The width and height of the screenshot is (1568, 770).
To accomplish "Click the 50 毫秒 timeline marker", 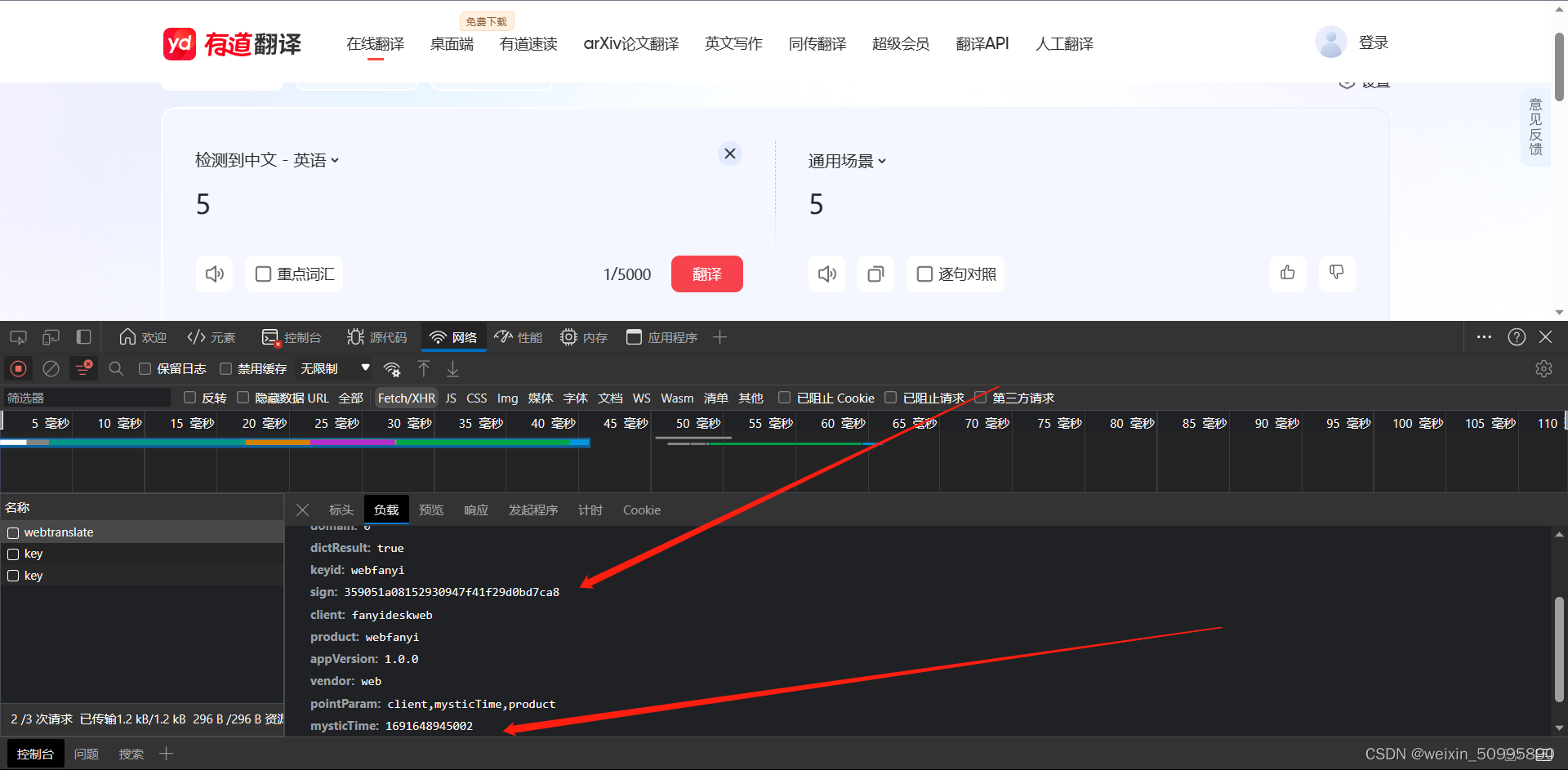I will pos(698,423).
